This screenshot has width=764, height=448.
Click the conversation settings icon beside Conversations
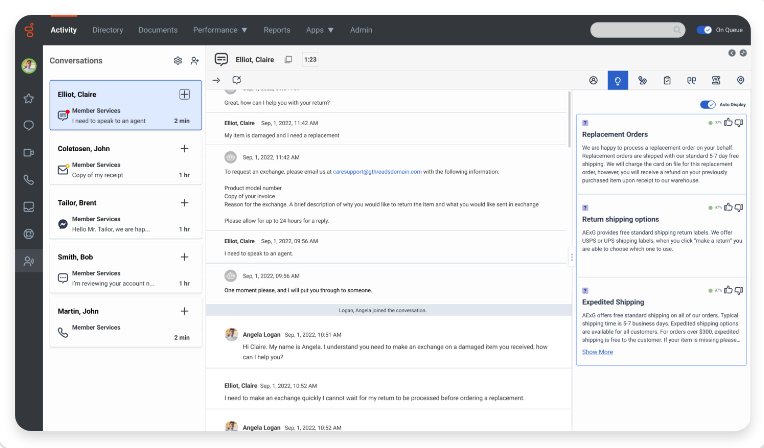[178, 60]
